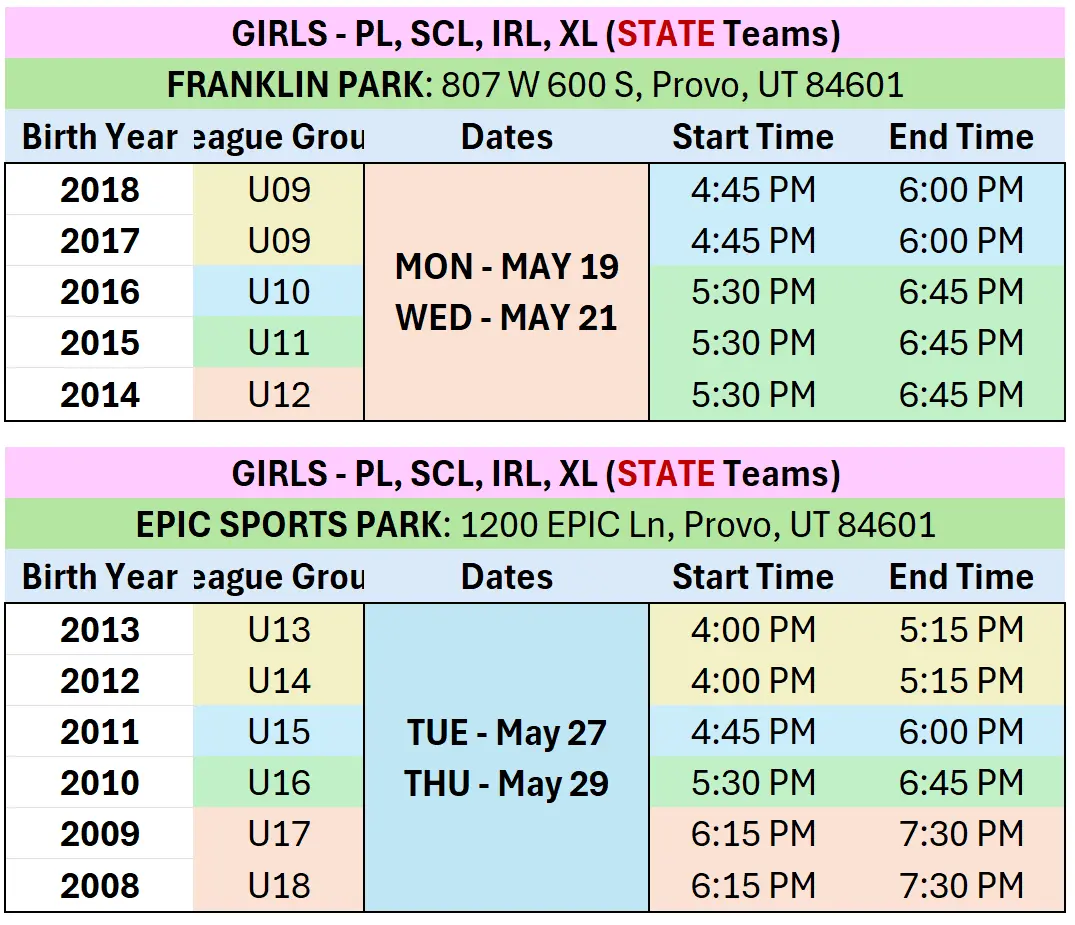Click the 2013 birth year cell
Image resolution: width=1075 pixels, height=925 pixels.
coord(99,629)
